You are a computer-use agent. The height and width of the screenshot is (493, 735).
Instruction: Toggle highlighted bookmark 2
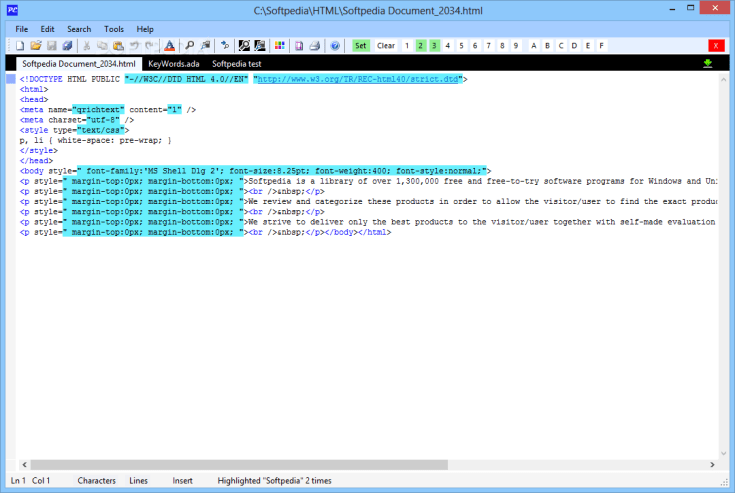[420, 45]
